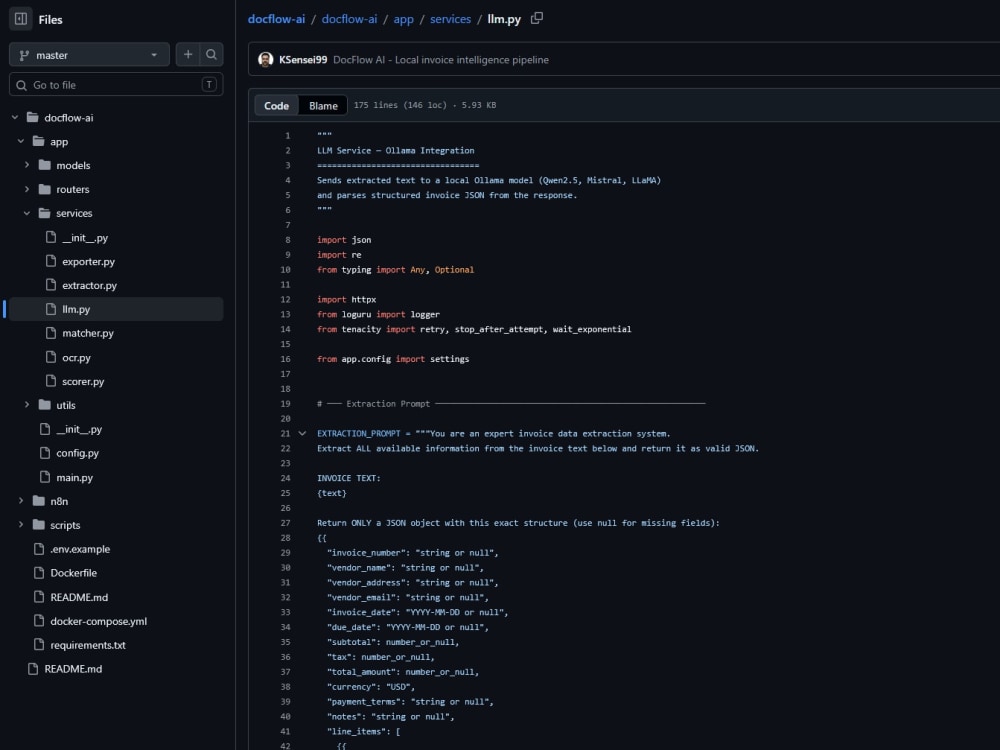
Task: Click file icon beside matcher.py
Action: pyautogui.click(x=51, y=332)
